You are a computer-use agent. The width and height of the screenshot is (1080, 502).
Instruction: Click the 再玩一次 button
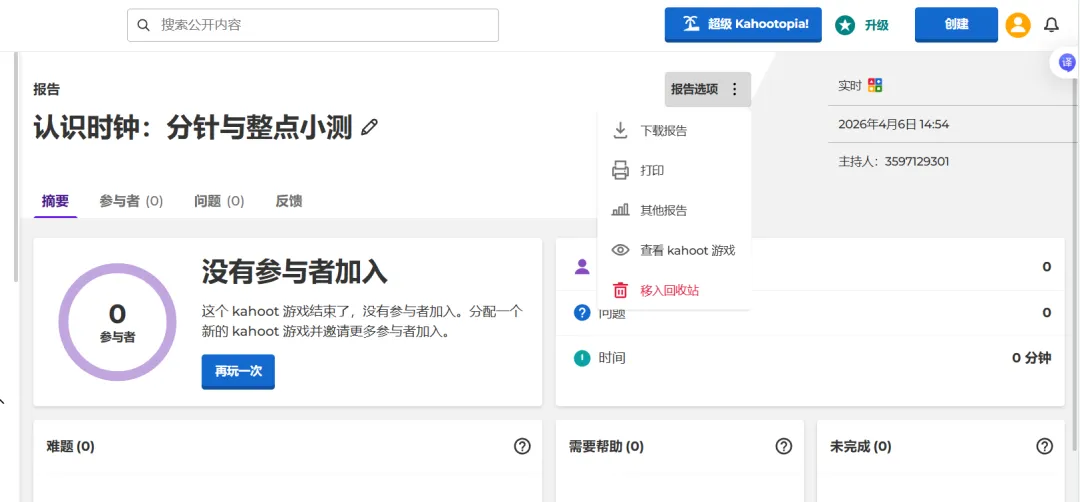click(238, 371)
